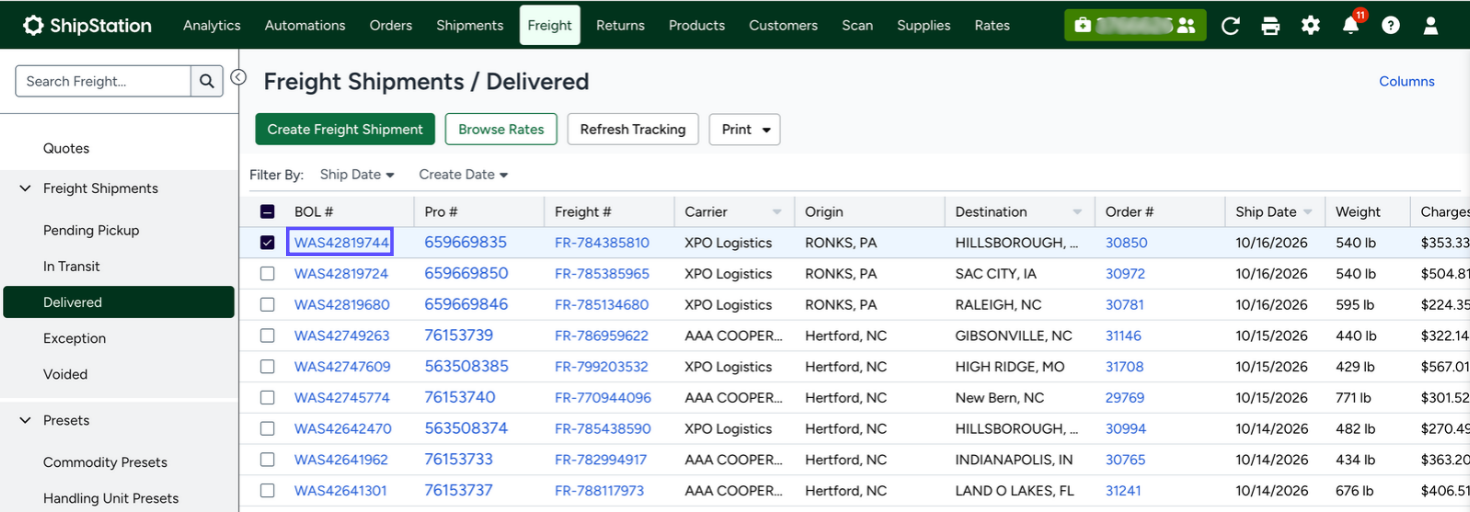
Task: Open the Automations tab
Action: pos(305,25)
